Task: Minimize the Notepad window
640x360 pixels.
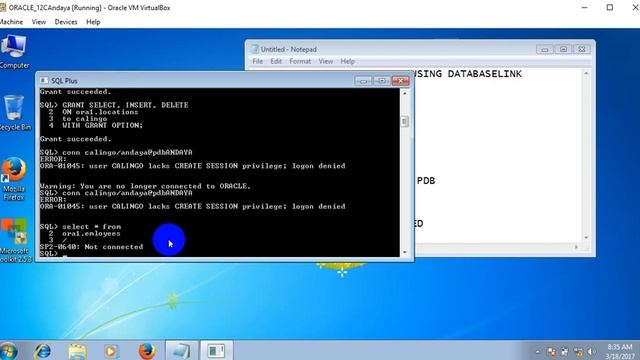Action: pos(544,49)
